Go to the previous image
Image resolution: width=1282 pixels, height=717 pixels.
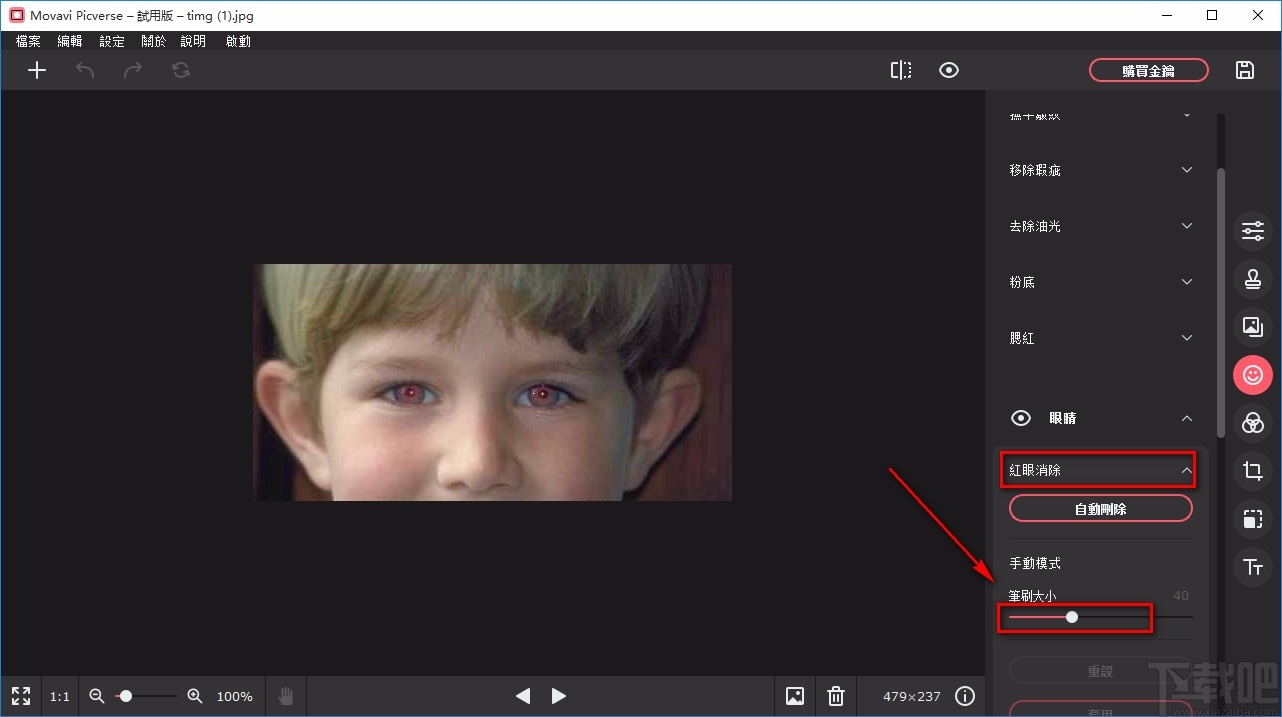click(523, 696)
